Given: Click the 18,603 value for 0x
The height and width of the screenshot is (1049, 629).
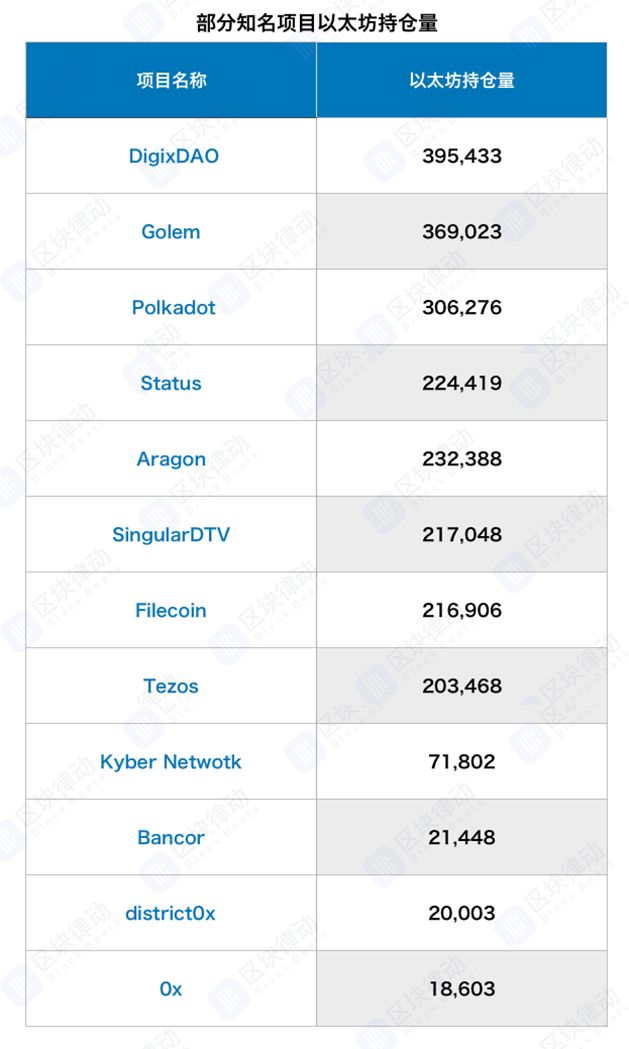Looking at the screenshot, I should coord(461,989).
